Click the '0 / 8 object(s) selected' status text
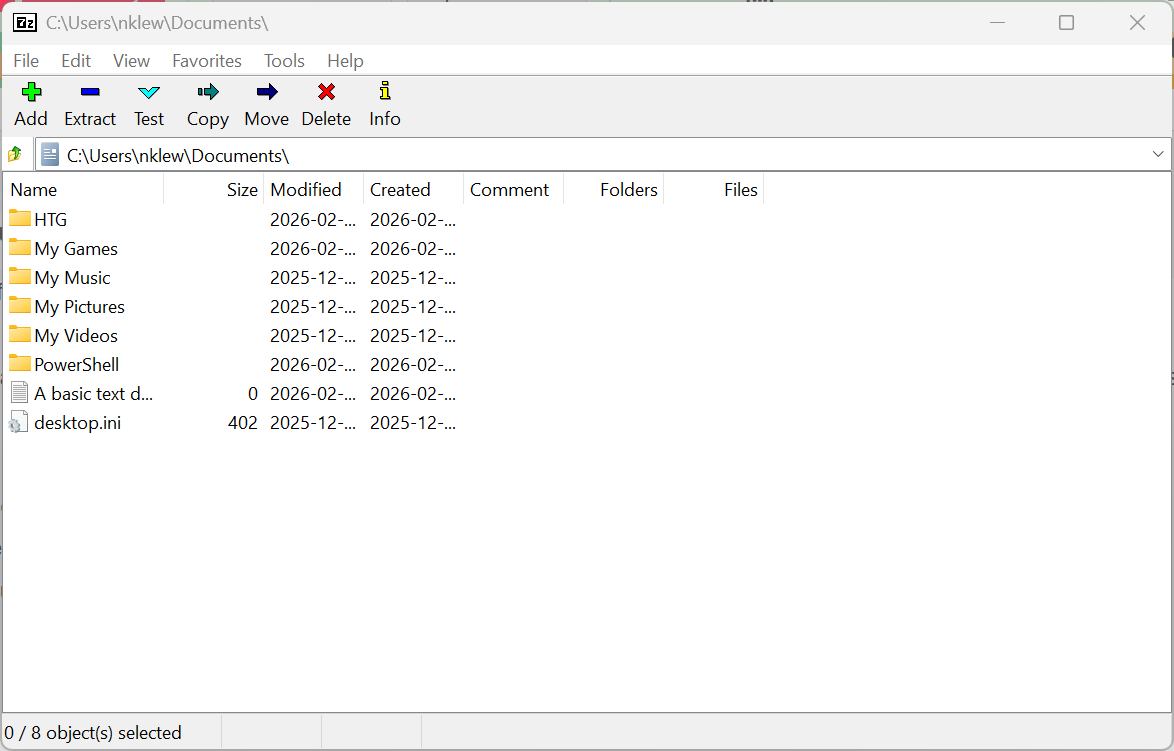1174x751 pixels. click(x=93, y=732)
